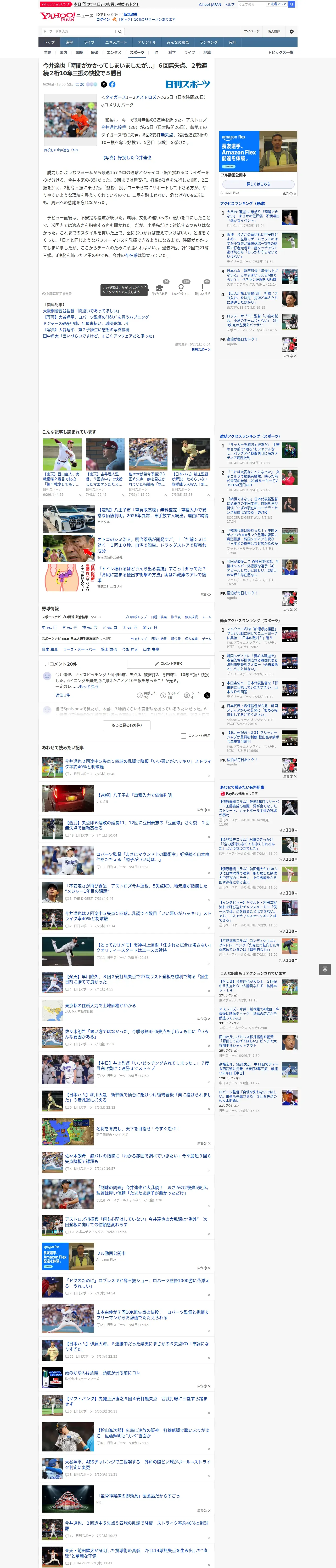Share the article on Facebook
The height and width of the screenshot is (1568, 336).
[x=112, y=85]
